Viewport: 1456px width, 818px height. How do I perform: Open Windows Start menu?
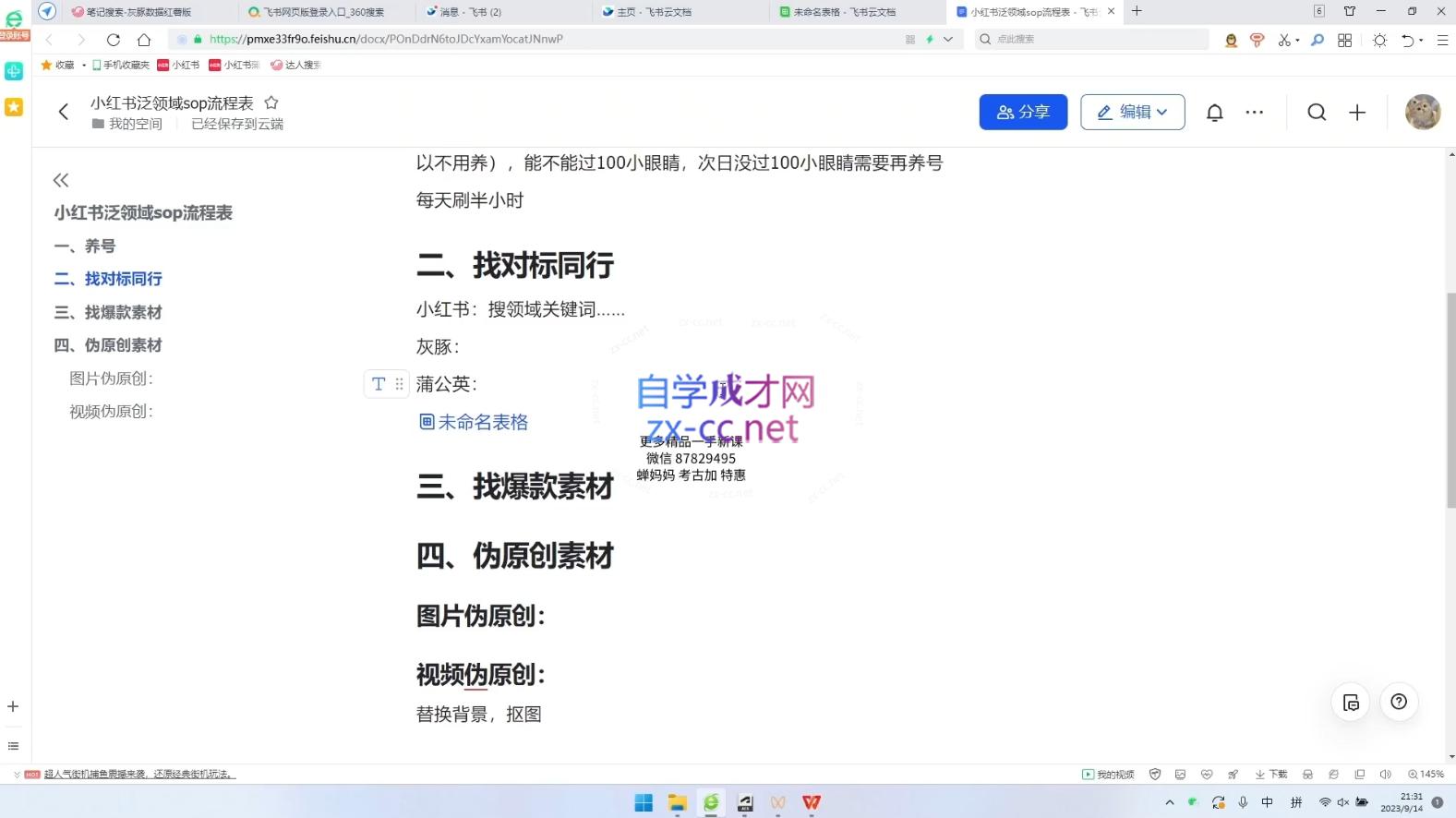coord(644,802)
